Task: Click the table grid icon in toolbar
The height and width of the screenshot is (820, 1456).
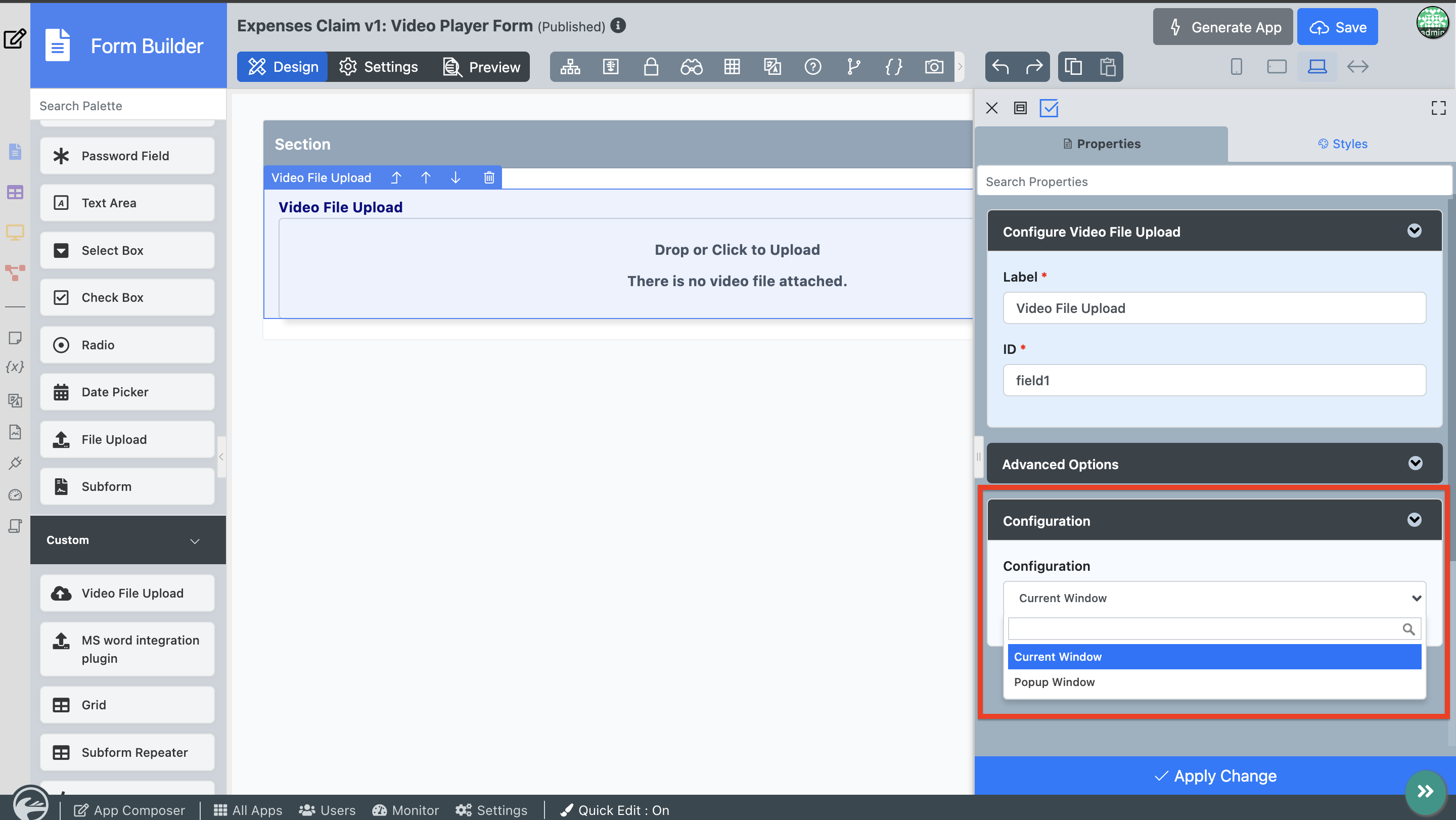Action: click(x=732, y=67)
